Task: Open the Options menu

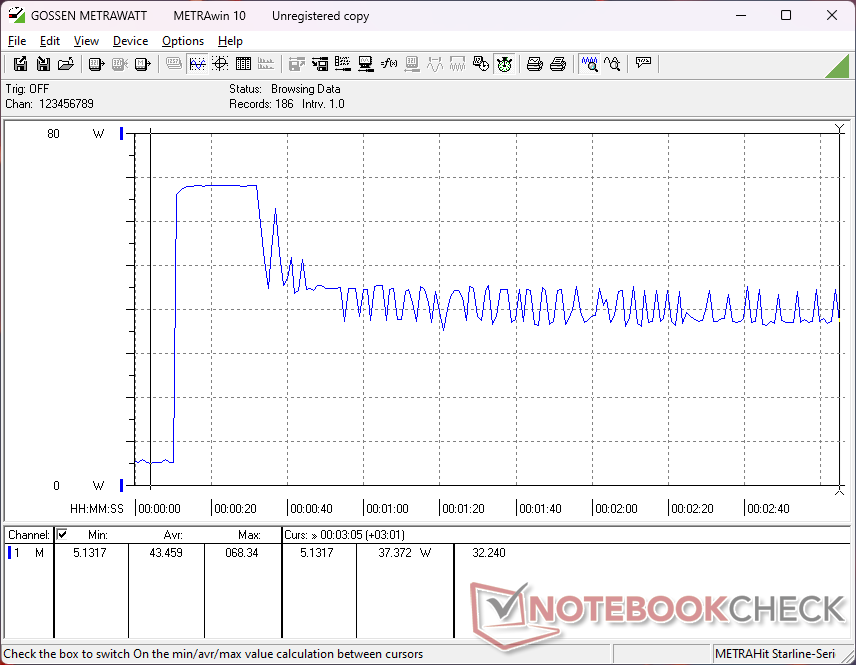Action: pyautogui.click(x=183, y=41)
